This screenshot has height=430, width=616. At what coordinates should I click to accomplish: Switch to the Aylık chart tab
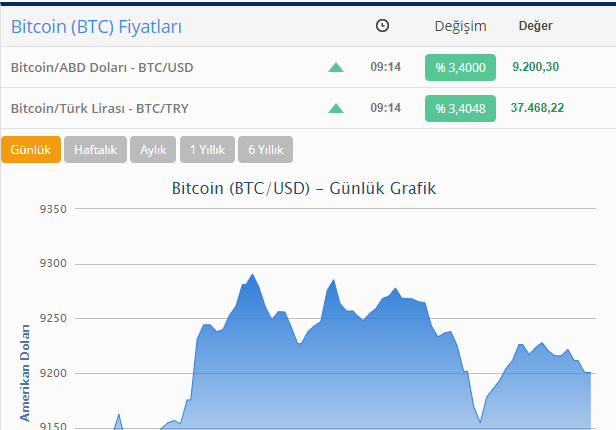pyautogui.click(x=153, y=150)
